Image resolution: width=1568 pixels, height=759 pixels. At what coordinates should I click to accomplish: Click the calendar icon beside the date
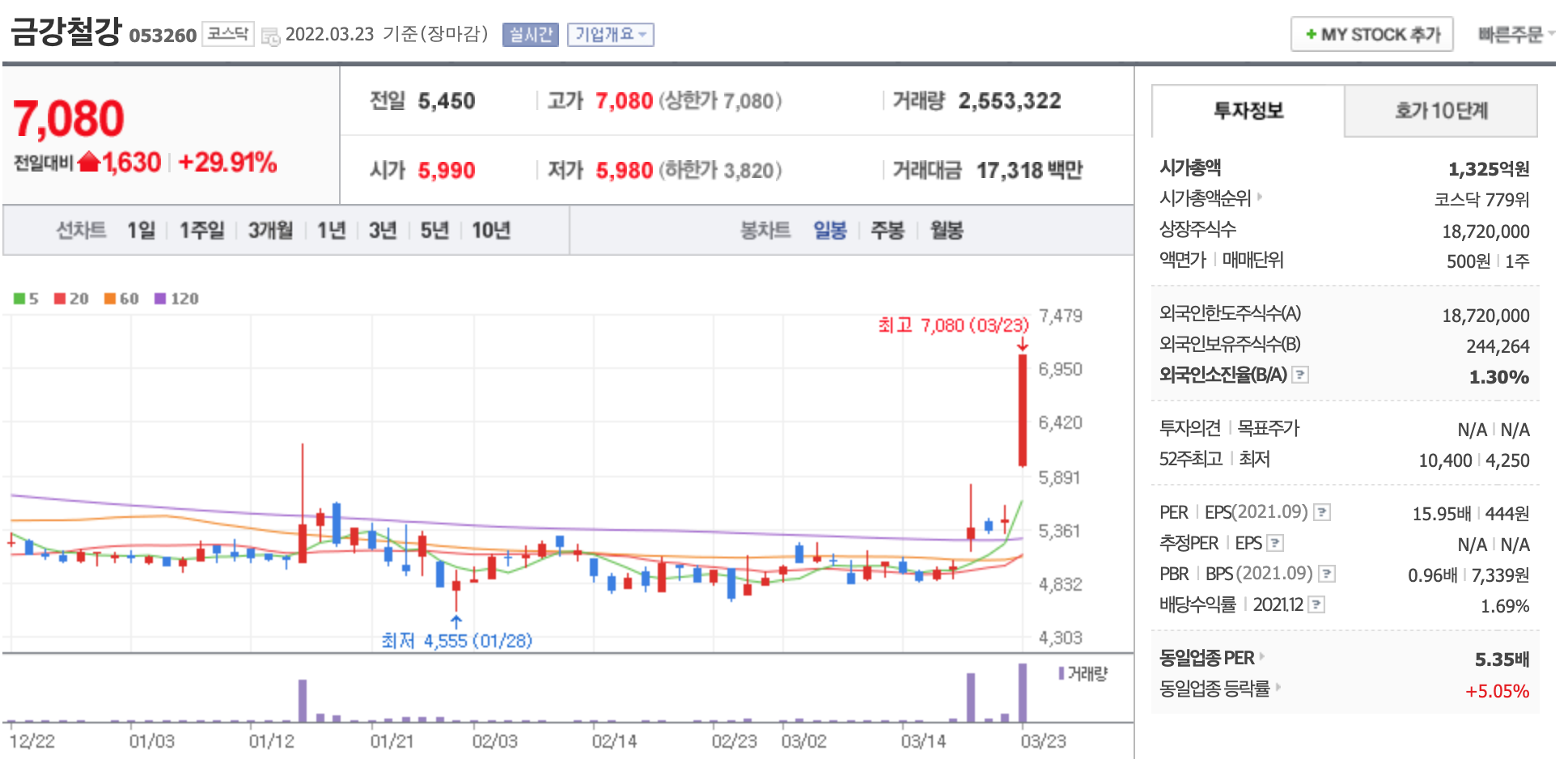coord(271,36)
